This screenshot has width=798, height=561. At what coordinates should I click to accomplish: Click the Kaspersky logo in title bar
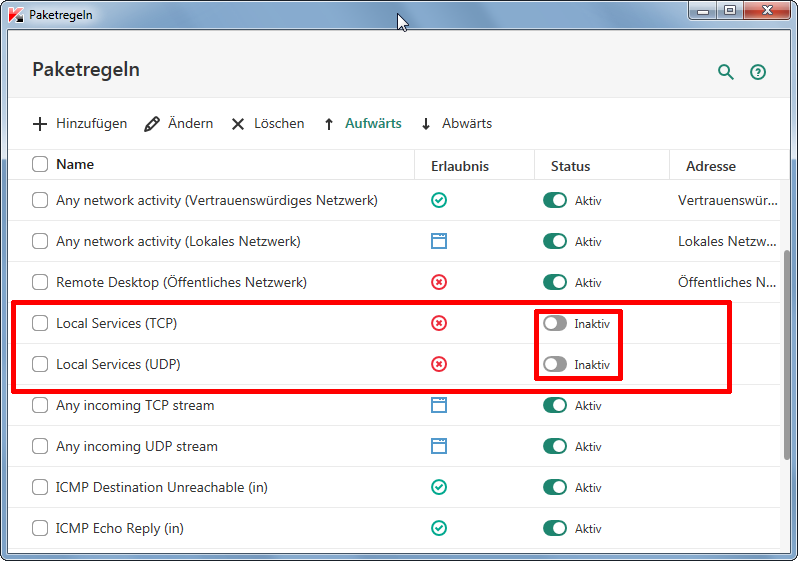click(x=15, y=16)
